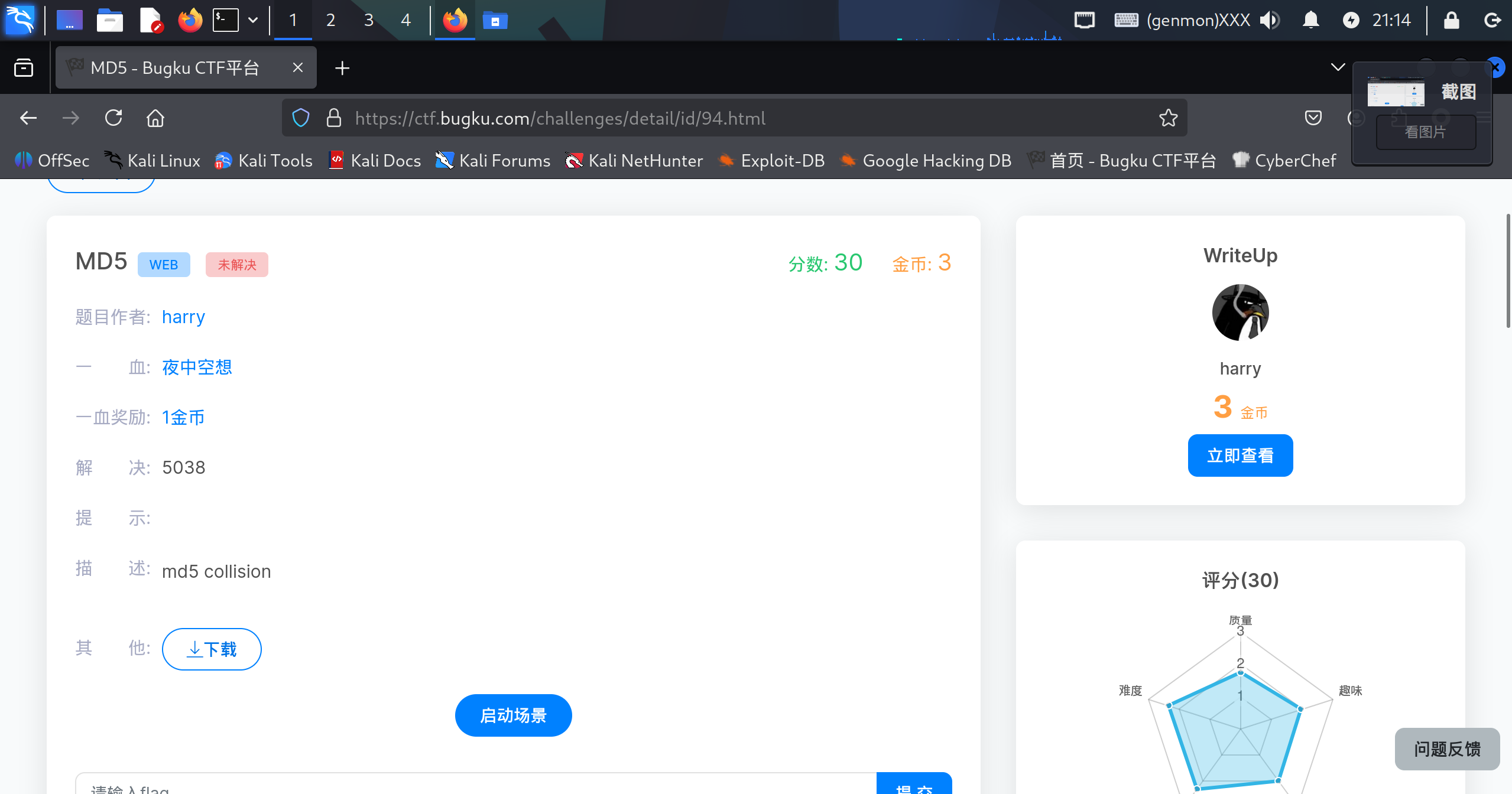The width and height of the screenshot is (1512, 794).
Task: Go back with the back arrow
Action: pyautogui.click(x=28, y=118)
